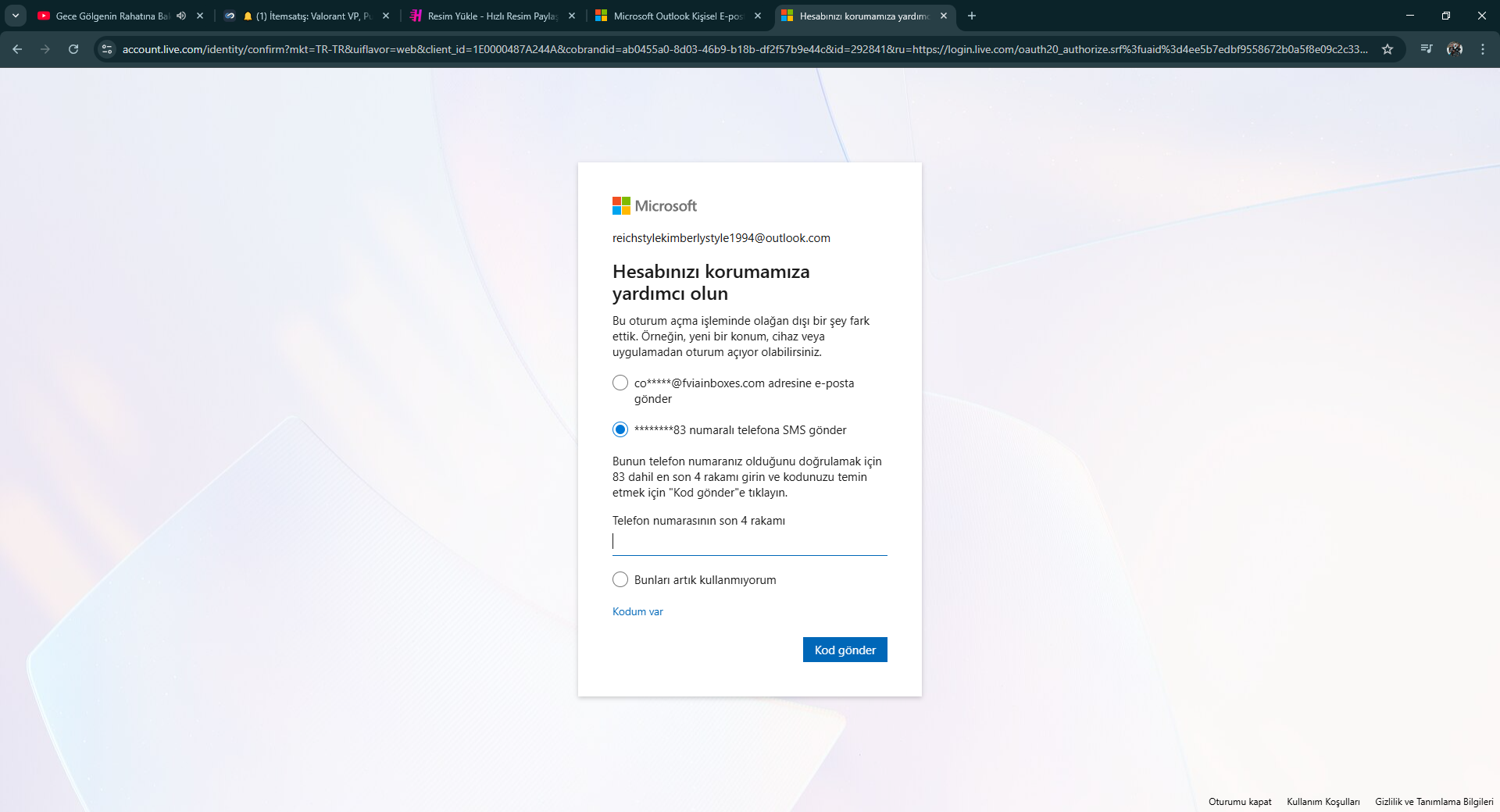Click the Hesabınızı korumamıza yardımcı olun heading
The height and width of the screenshot is (812, 1500).
(x=711, y=283)
